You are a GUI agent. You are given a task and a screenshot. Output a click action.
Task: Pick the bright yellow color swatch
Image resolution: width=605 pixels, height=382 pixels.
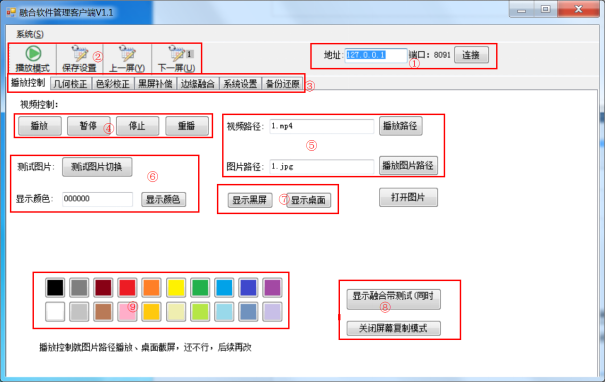(x=176, y=287)
